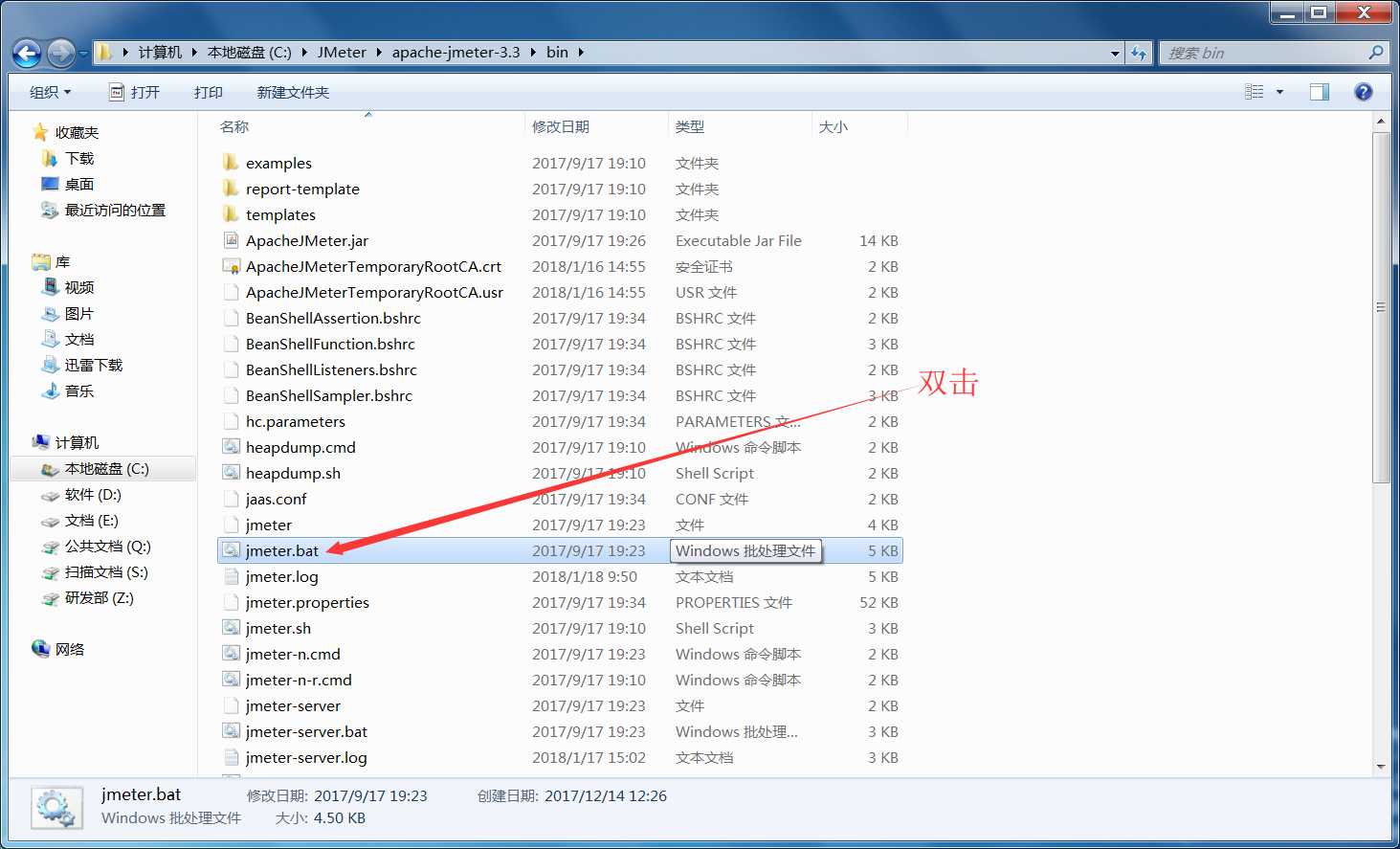This screenshot has height=849, width=1400.
Task: Click the jmeter.bat file icon
Action: [231, 549]
